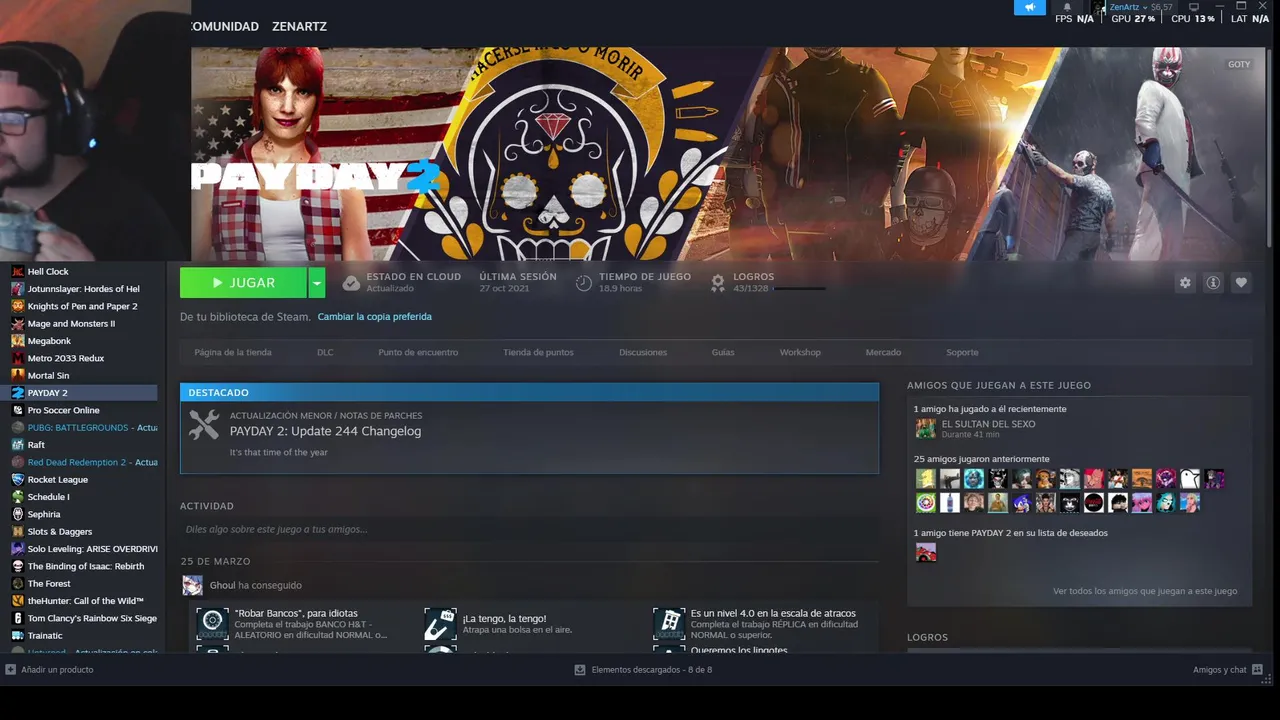
Task: Click the '¡La tengo, la tengo!' achievement icon
Action: click(440, 624)
